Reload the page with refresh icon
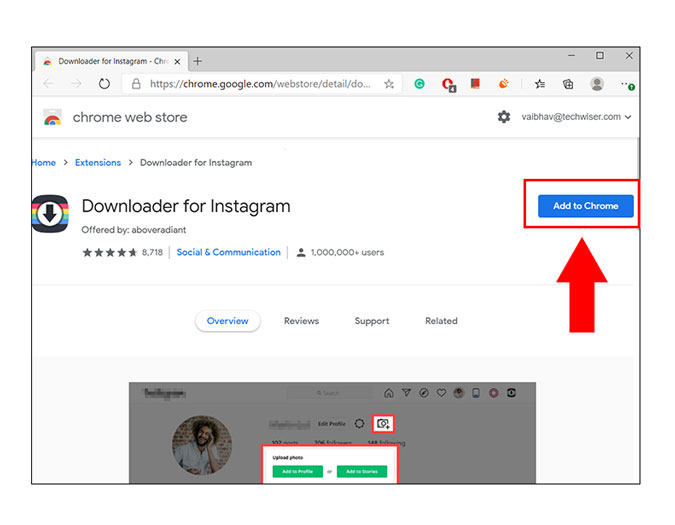This screenshot has height=525, width=675. click(104, 83)
